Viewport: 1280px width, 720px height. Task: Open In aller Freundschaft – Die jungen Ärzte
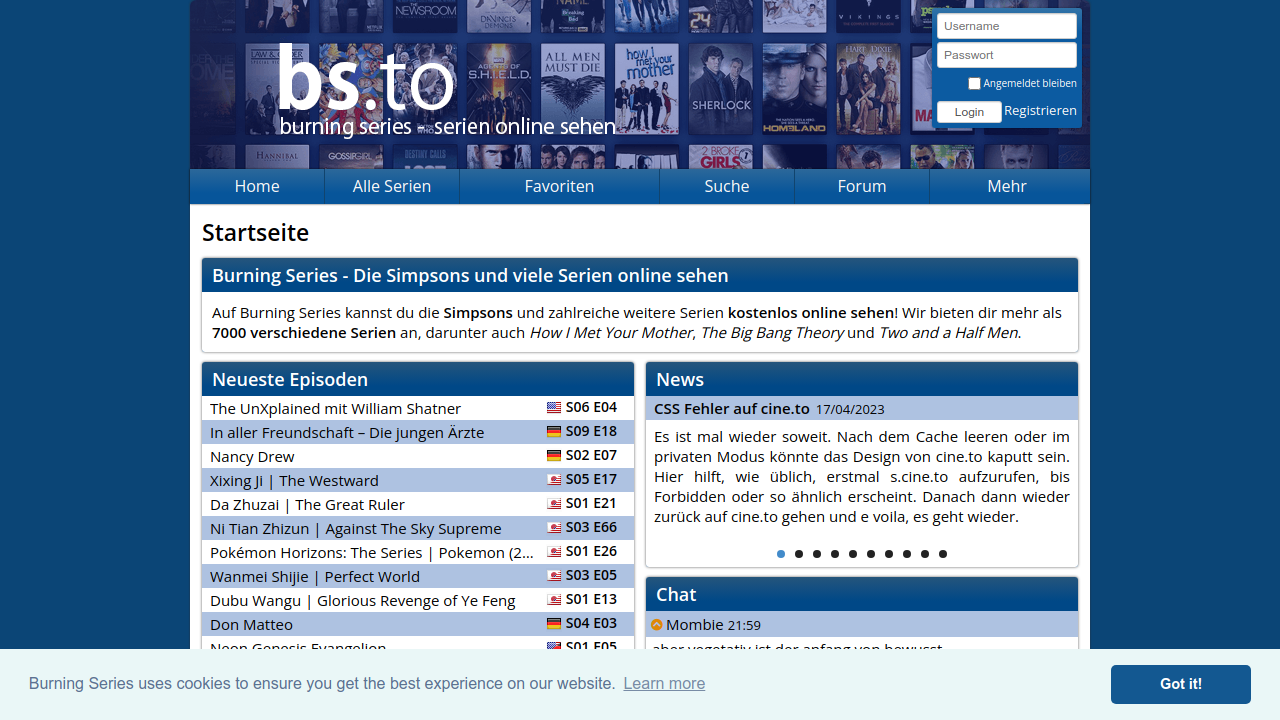[347, 432]
